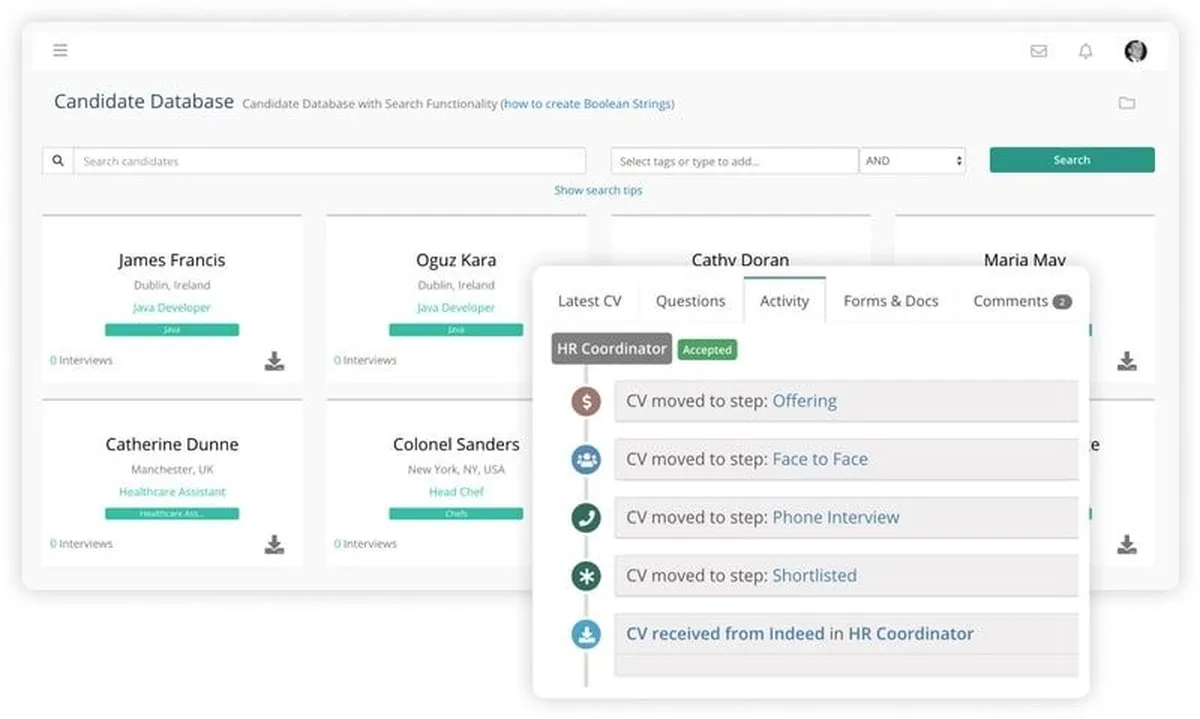This screenshot has width=1200, height=719.
Task: Click Healthcare Assistant job link
Action: (x=172, y=492)
